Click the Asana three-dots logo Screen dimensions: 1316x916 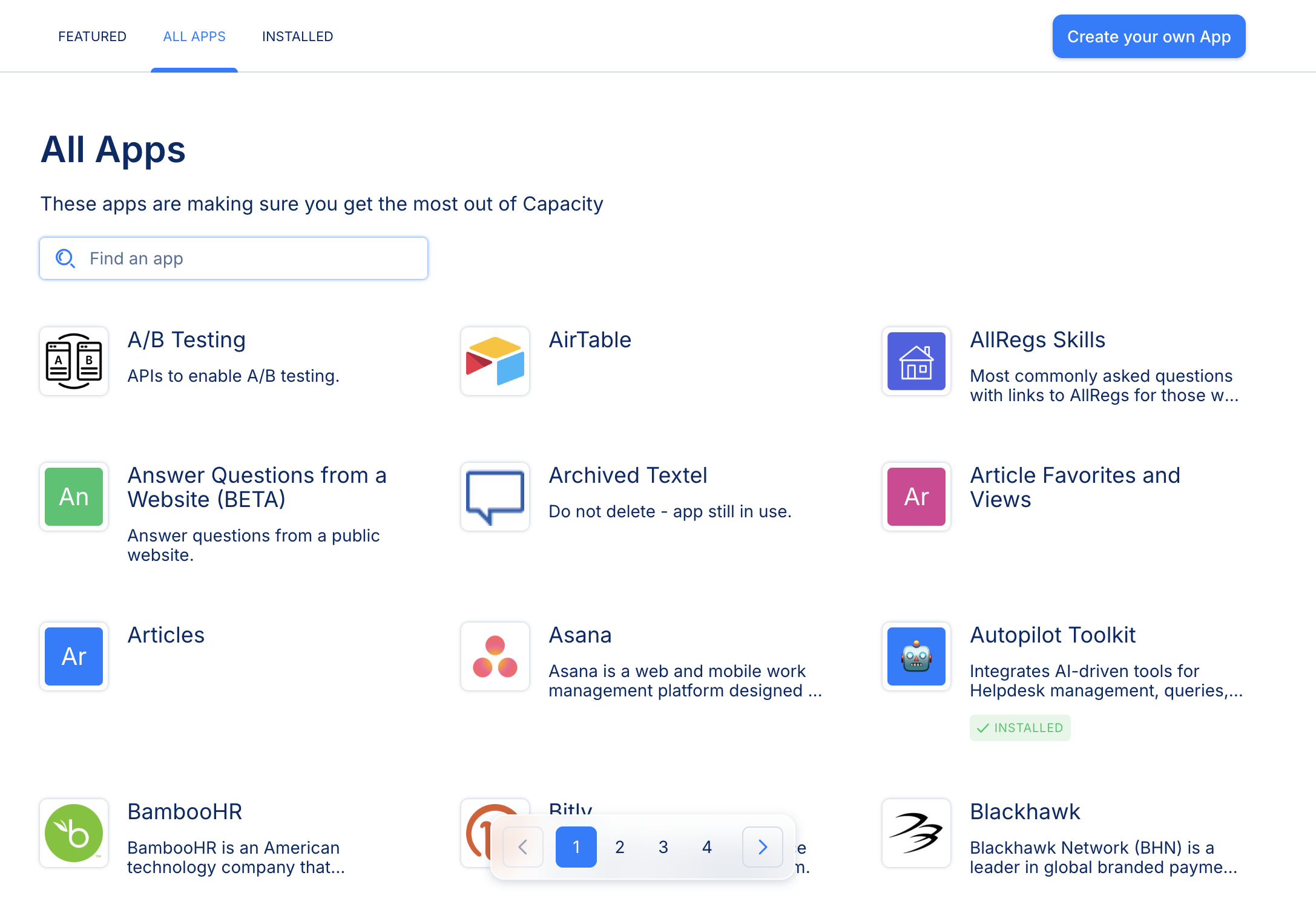tap(495, 656)
